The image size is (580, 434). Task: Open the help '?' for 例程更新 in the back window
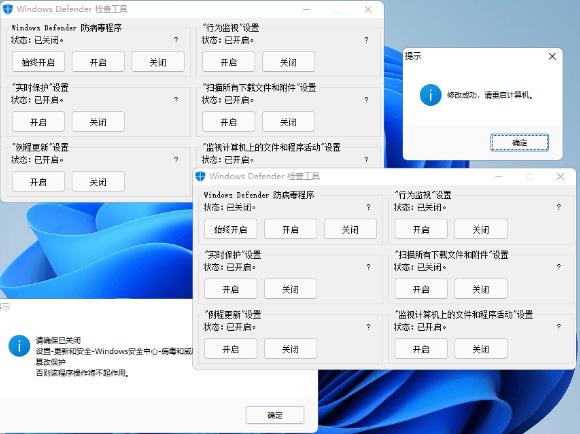pyautogui.click(x=176, y=160)
